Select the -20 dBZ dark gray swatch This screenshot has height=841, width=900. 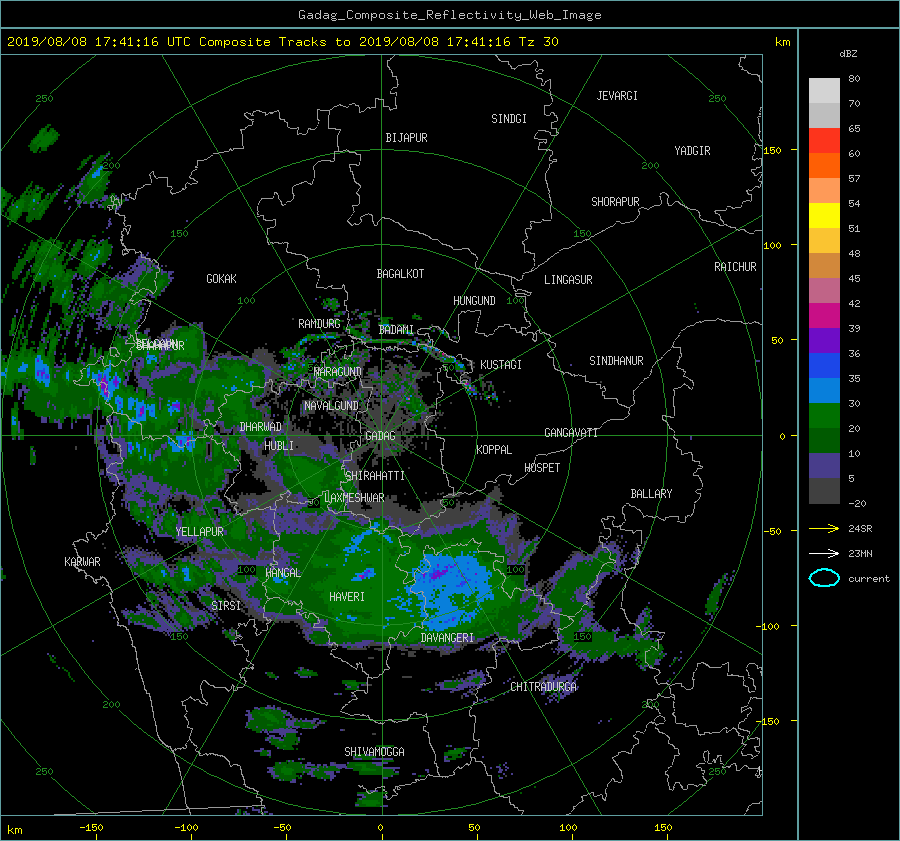click(824, 490)
